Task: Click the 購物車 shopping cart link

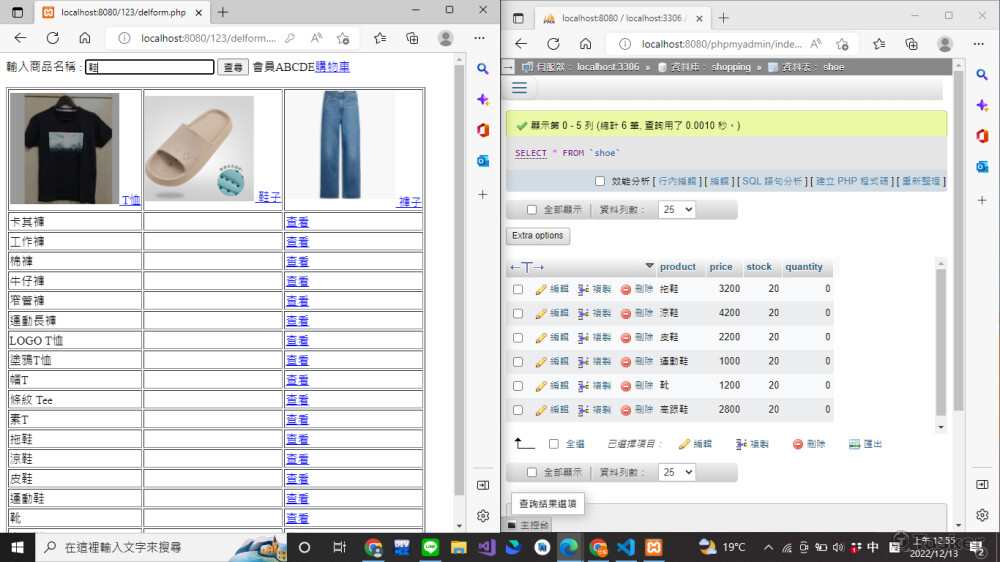Action: pyautogui.click(x=332, y=67)
